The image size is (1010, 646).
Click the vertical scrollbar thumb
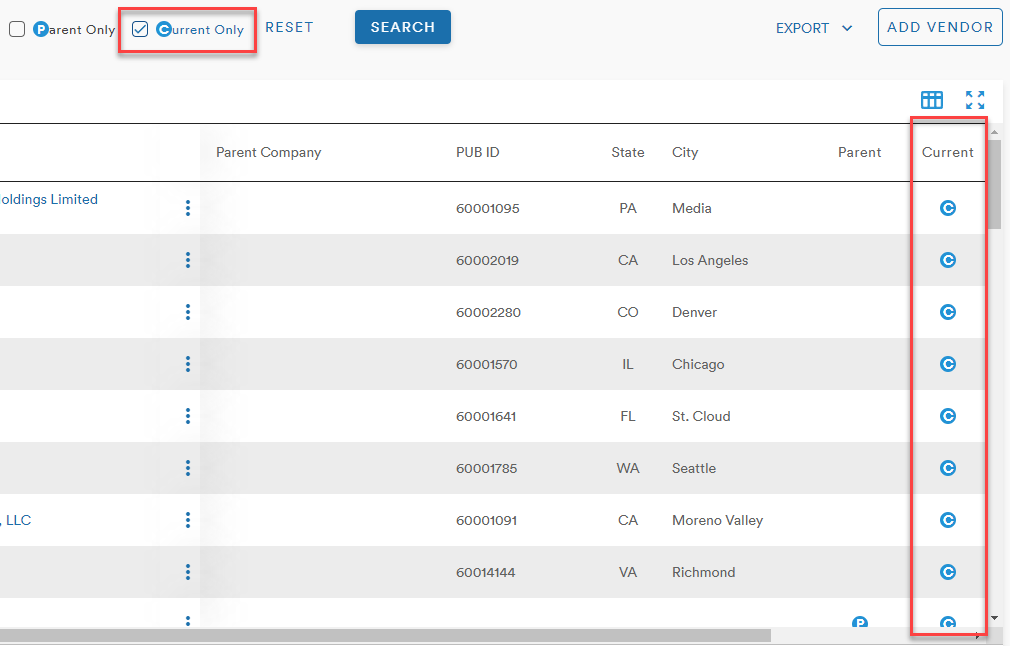tap(995, 184)
